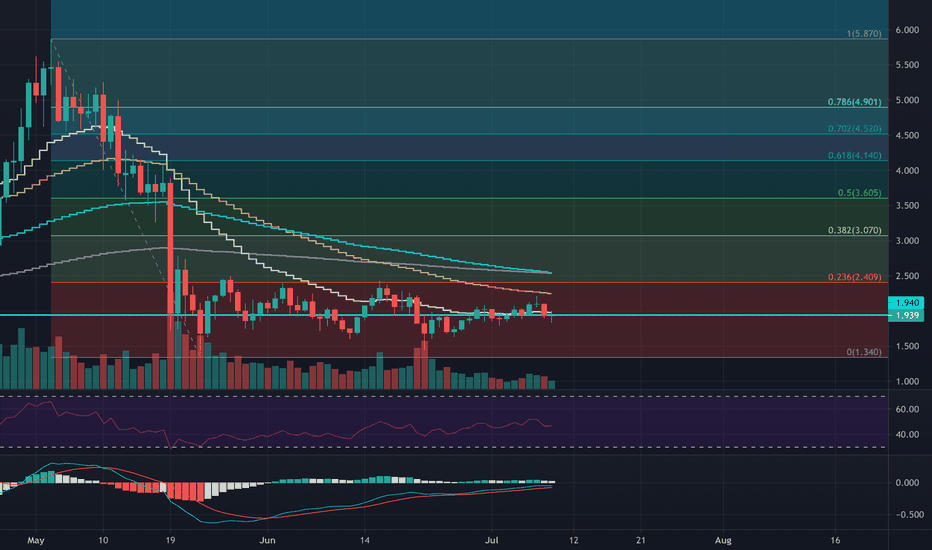The height and width of the screenshot is (550, 932).
Task: Click the 0.786(4.901) Fibonacci level label
Action: tap(855, 102)
